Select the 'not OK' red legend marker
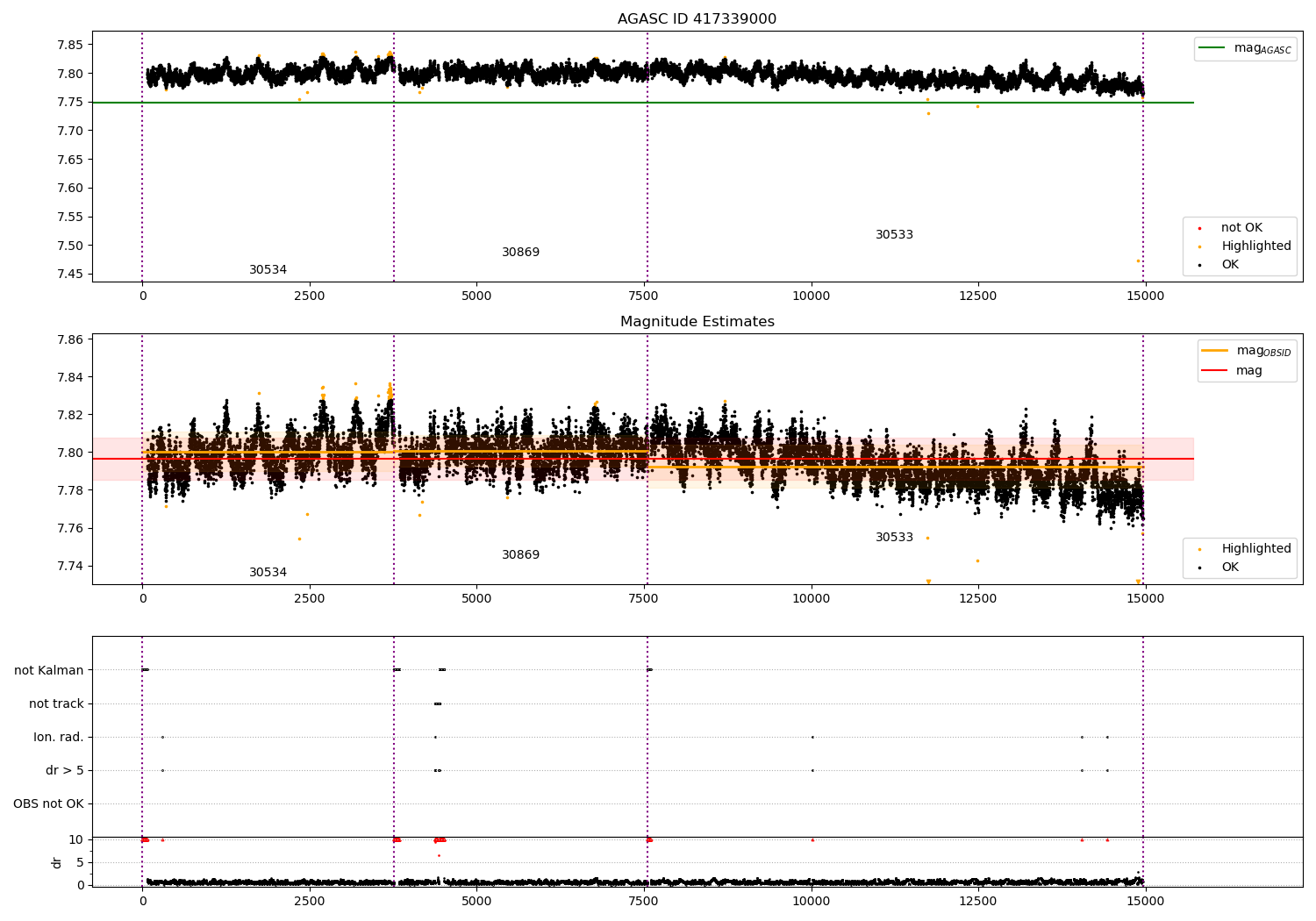 [1199, 228]
